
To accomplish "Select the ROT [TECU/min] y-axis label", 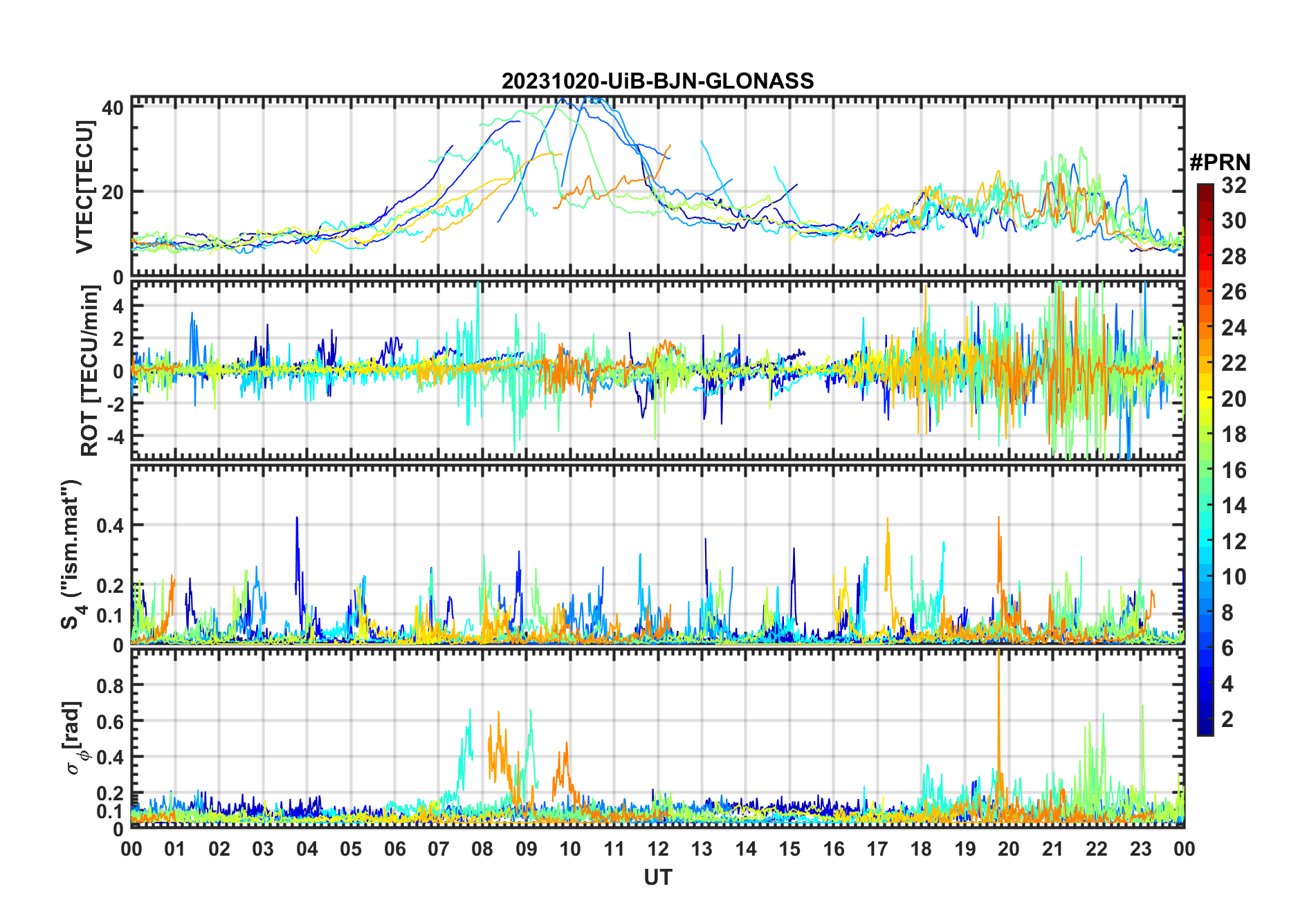I will click(x=89, y=371).
